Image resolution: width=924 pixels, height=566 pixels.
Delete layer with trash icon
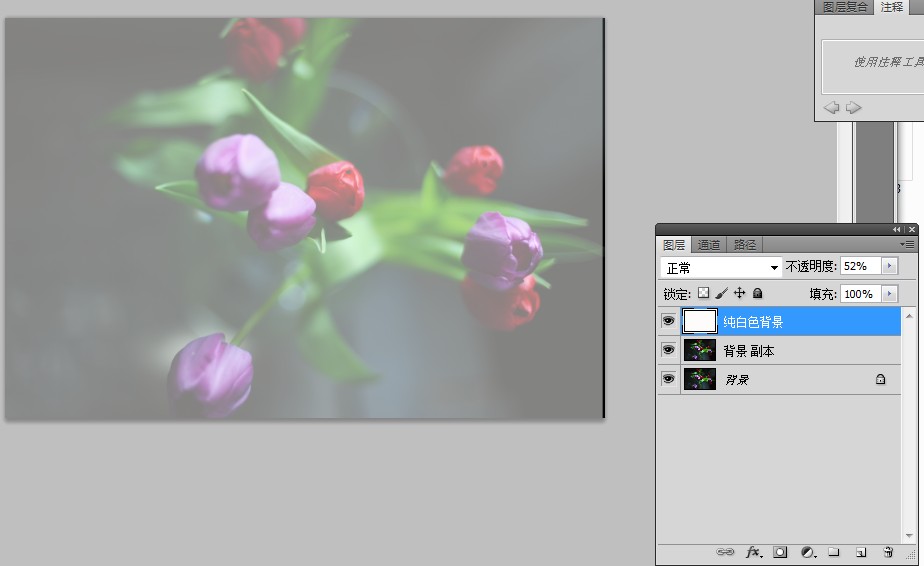pos(887,552)
